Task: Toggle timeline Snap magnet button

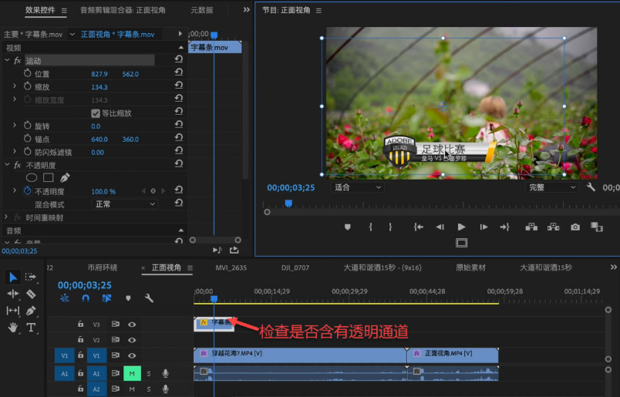Action: 85,298
